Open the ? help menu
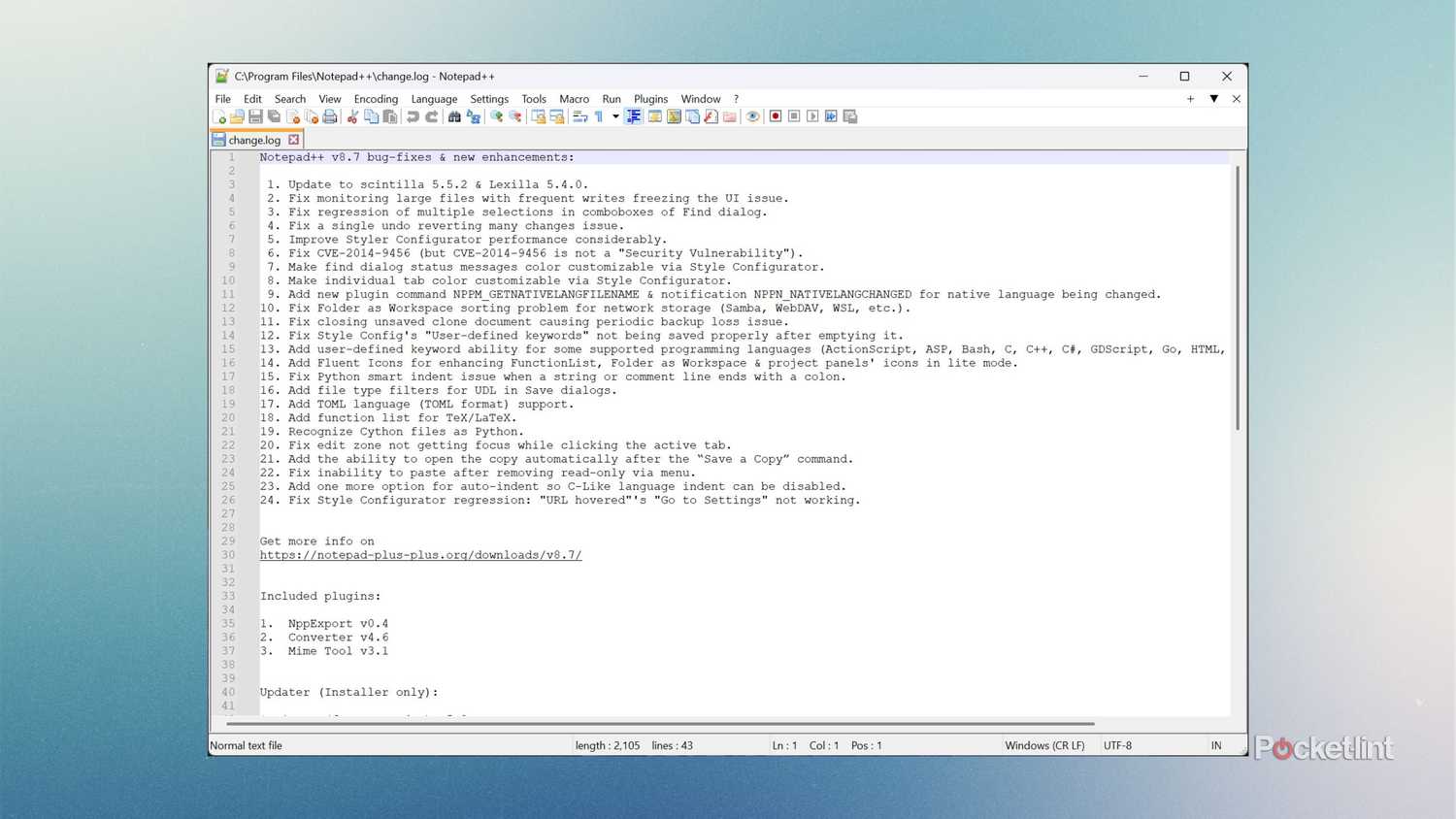The height and width of the screenshot is (819, 1456). point(736,99)
